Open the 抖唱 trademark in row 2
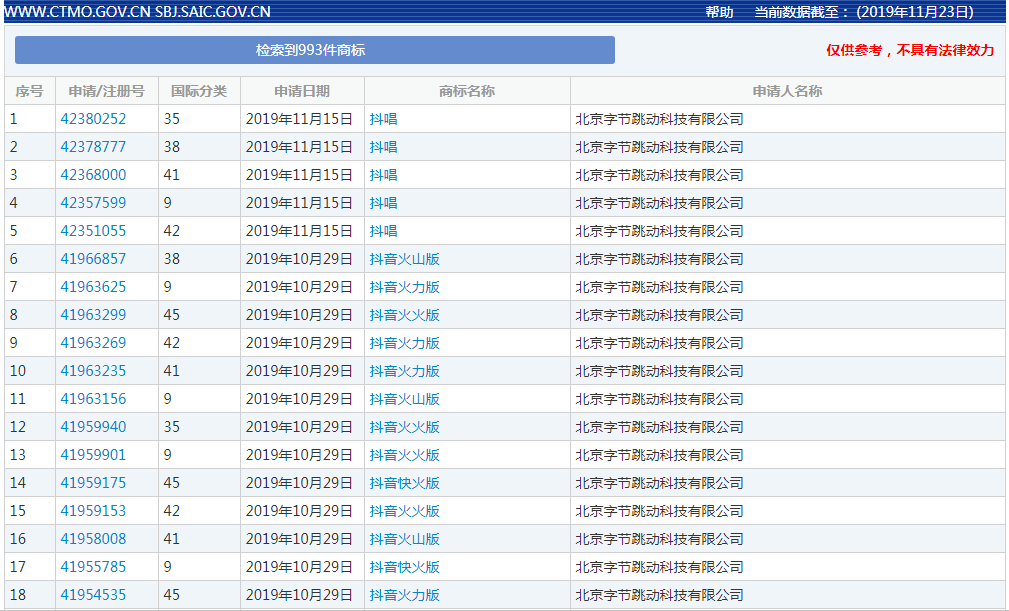Image resolution: width=1009 pixels, height=611 pixels. 384,147
